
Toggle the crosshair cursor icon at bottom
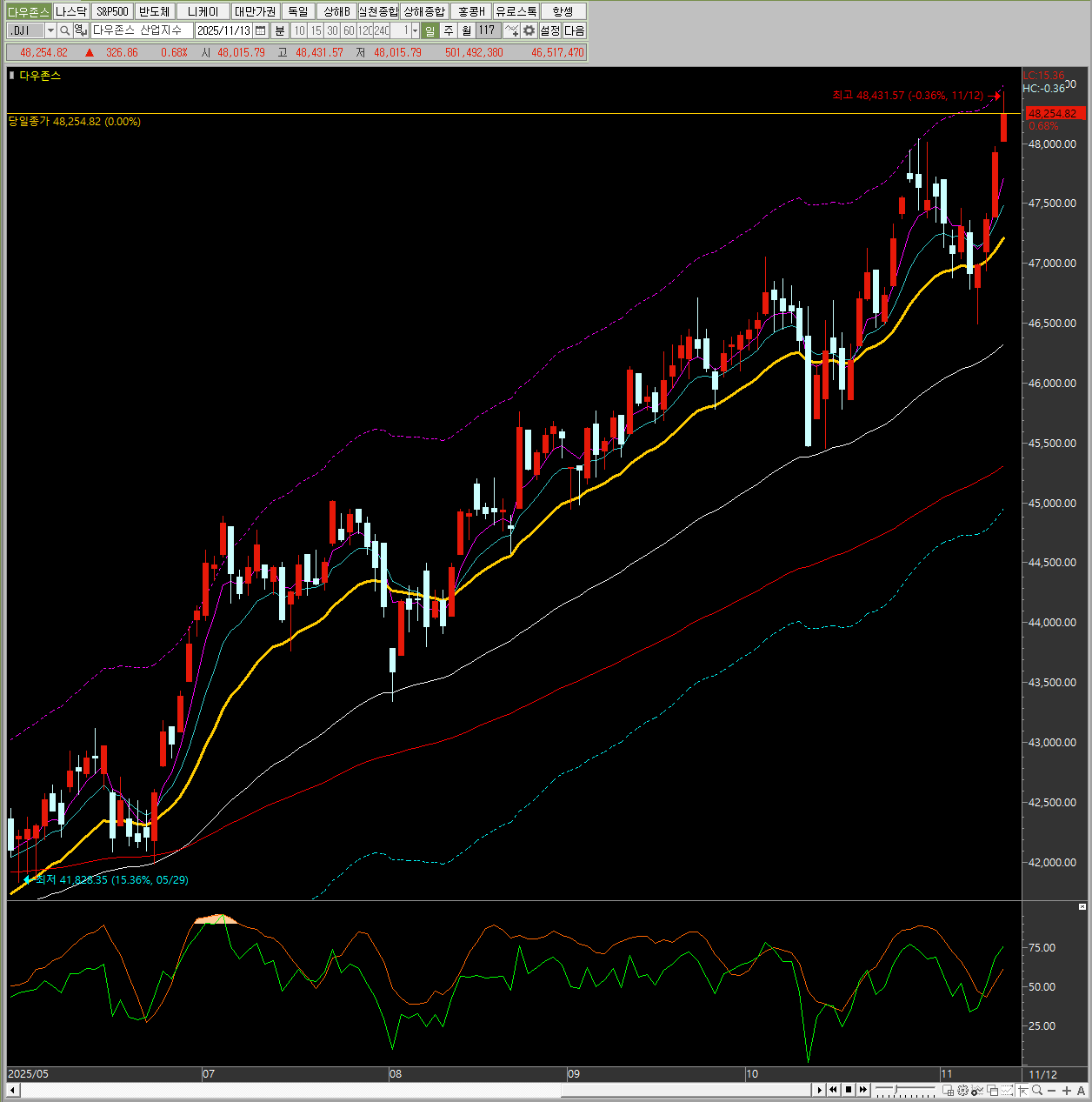click(x=1022, y=1090)
